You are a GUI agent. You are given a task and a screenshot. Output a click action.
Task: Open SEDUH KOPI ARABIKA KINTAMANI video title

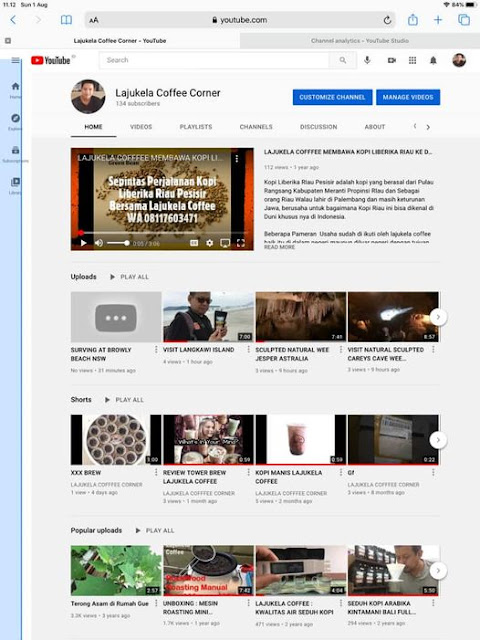(x=382, y=607)
